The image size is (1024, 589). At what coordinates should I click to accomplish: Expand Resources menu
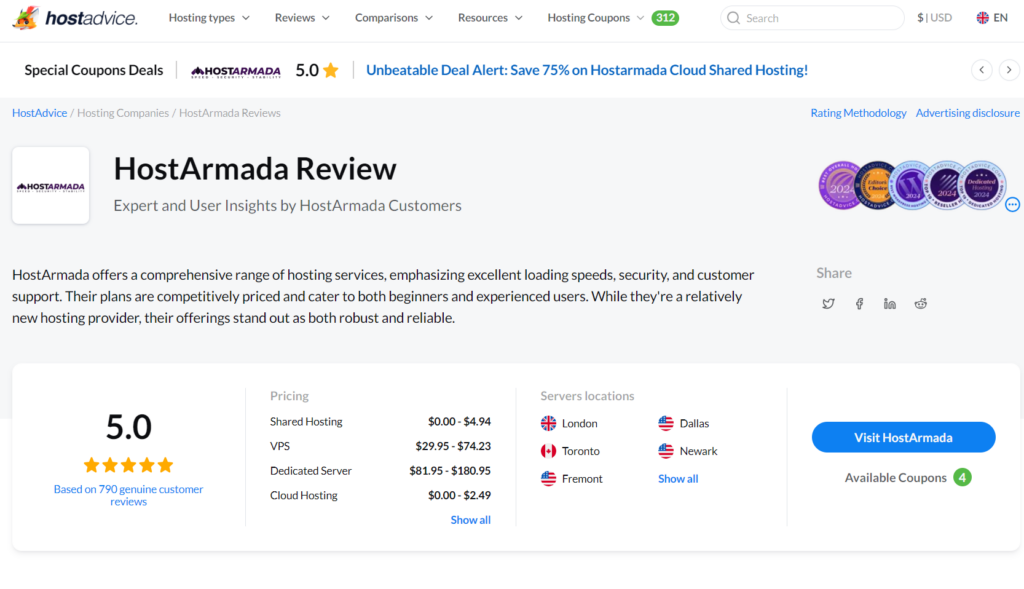[490, 18]
